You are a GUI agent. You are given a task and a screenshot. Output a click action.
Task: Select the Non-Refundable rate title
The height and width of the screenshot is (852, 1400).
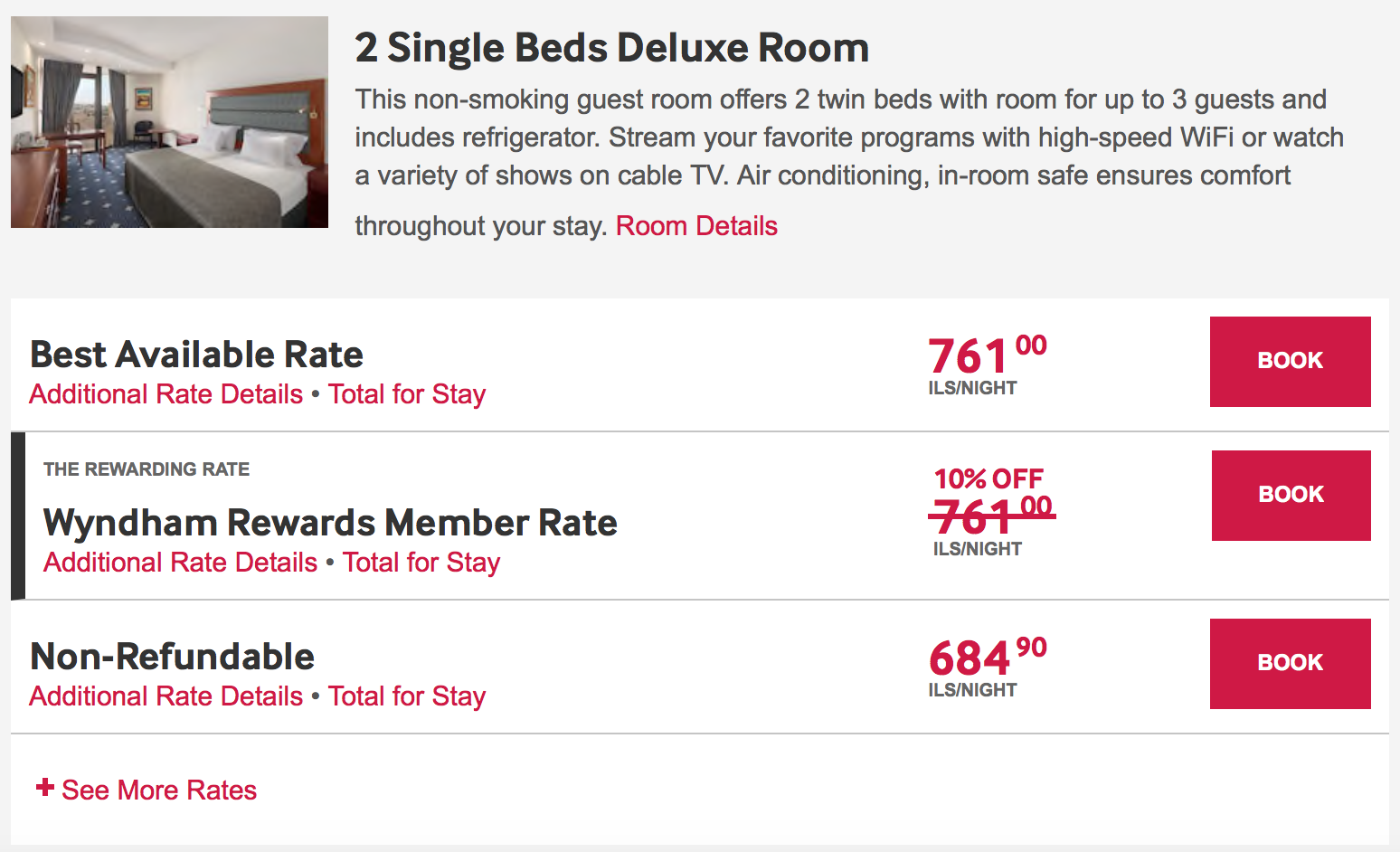pos(172,657)
